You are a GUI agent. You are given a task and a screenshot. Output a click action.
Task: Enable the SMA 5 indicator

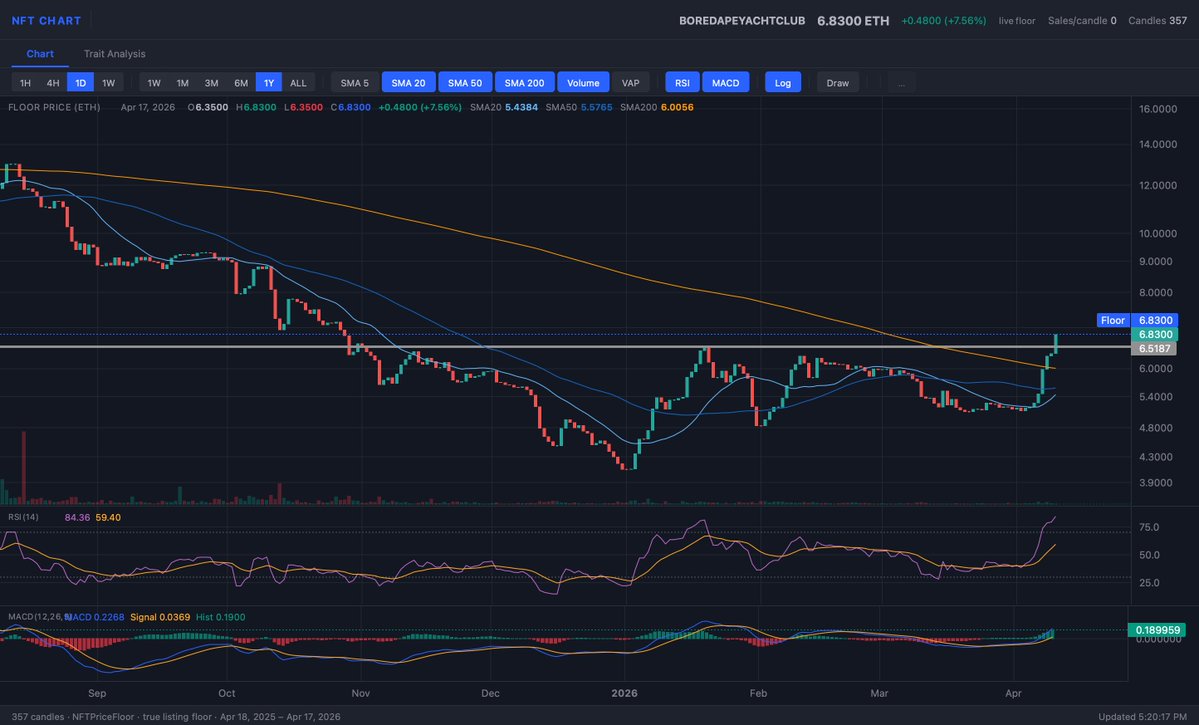coord(355,83)
